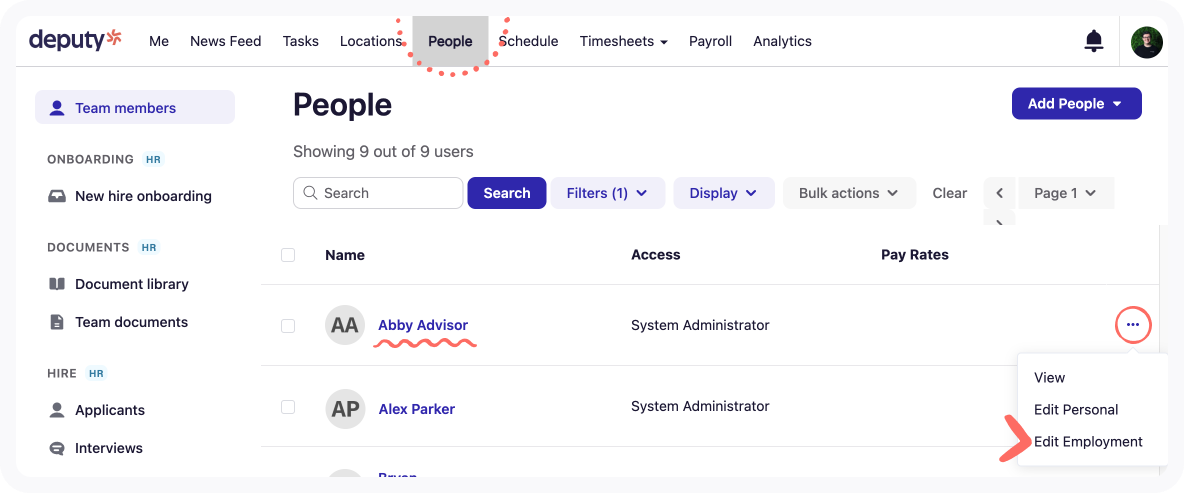The height and width of the screenshot is (493, 1184).
Task: Expand the Filters (1) dropdown
Action: coord(607,193)
